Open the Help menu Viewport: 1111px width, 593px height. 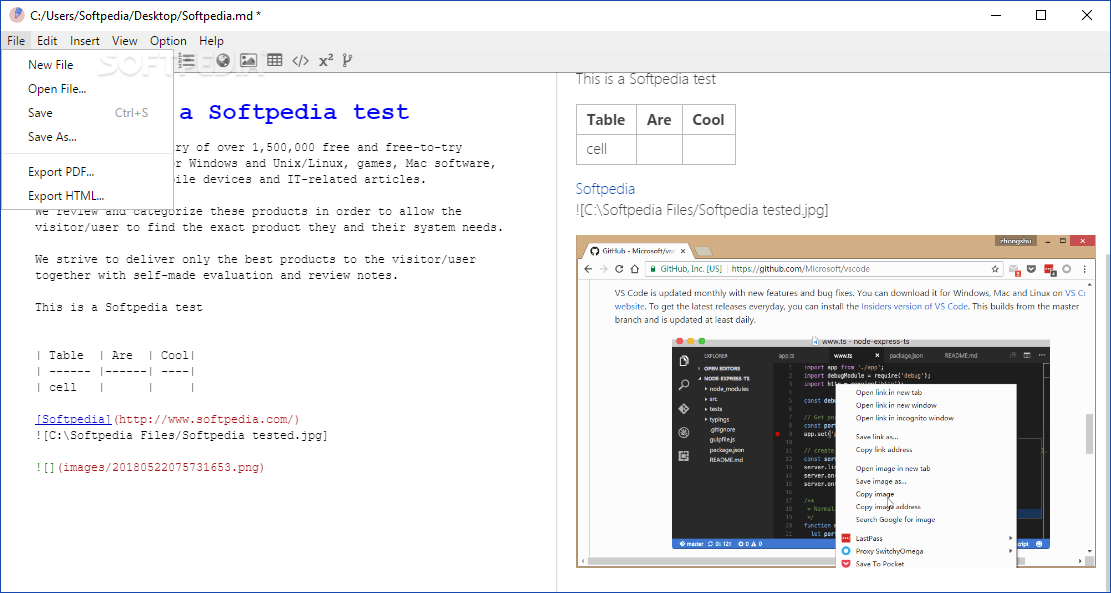211,41
